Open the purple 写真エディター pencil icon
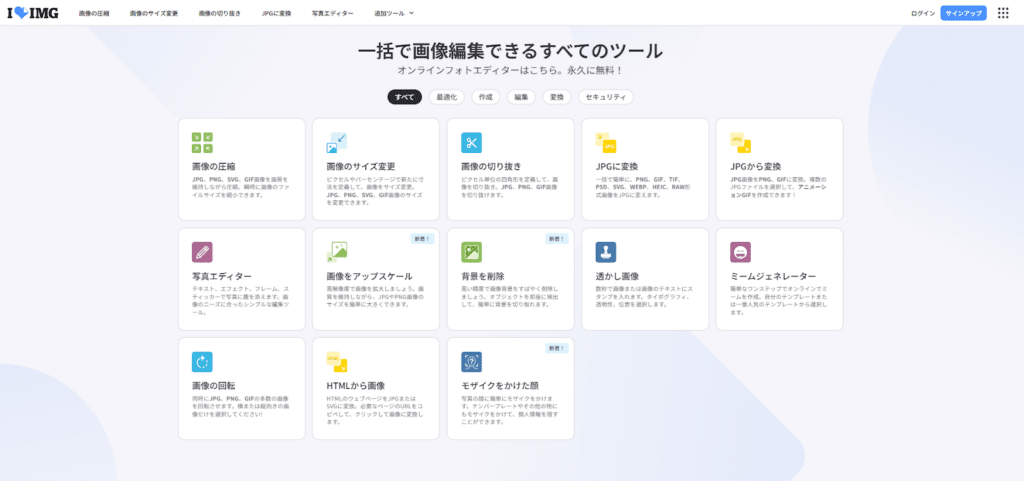 [202, 252]
